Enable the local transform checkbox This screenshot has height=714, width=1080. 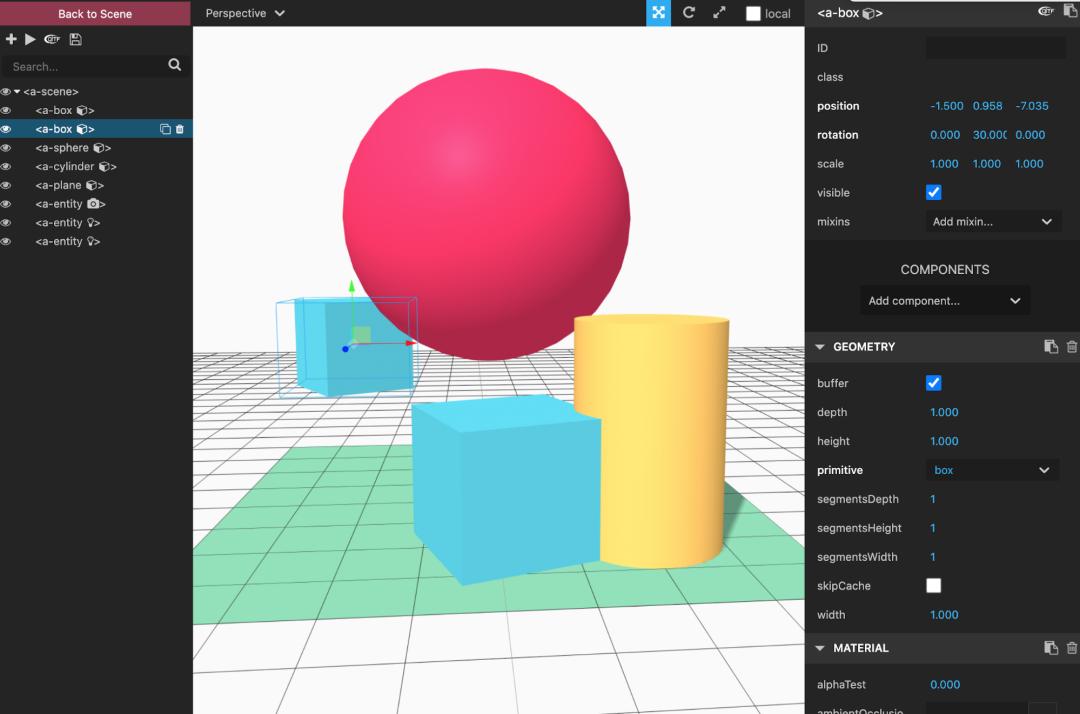click(x=754, y=14)
